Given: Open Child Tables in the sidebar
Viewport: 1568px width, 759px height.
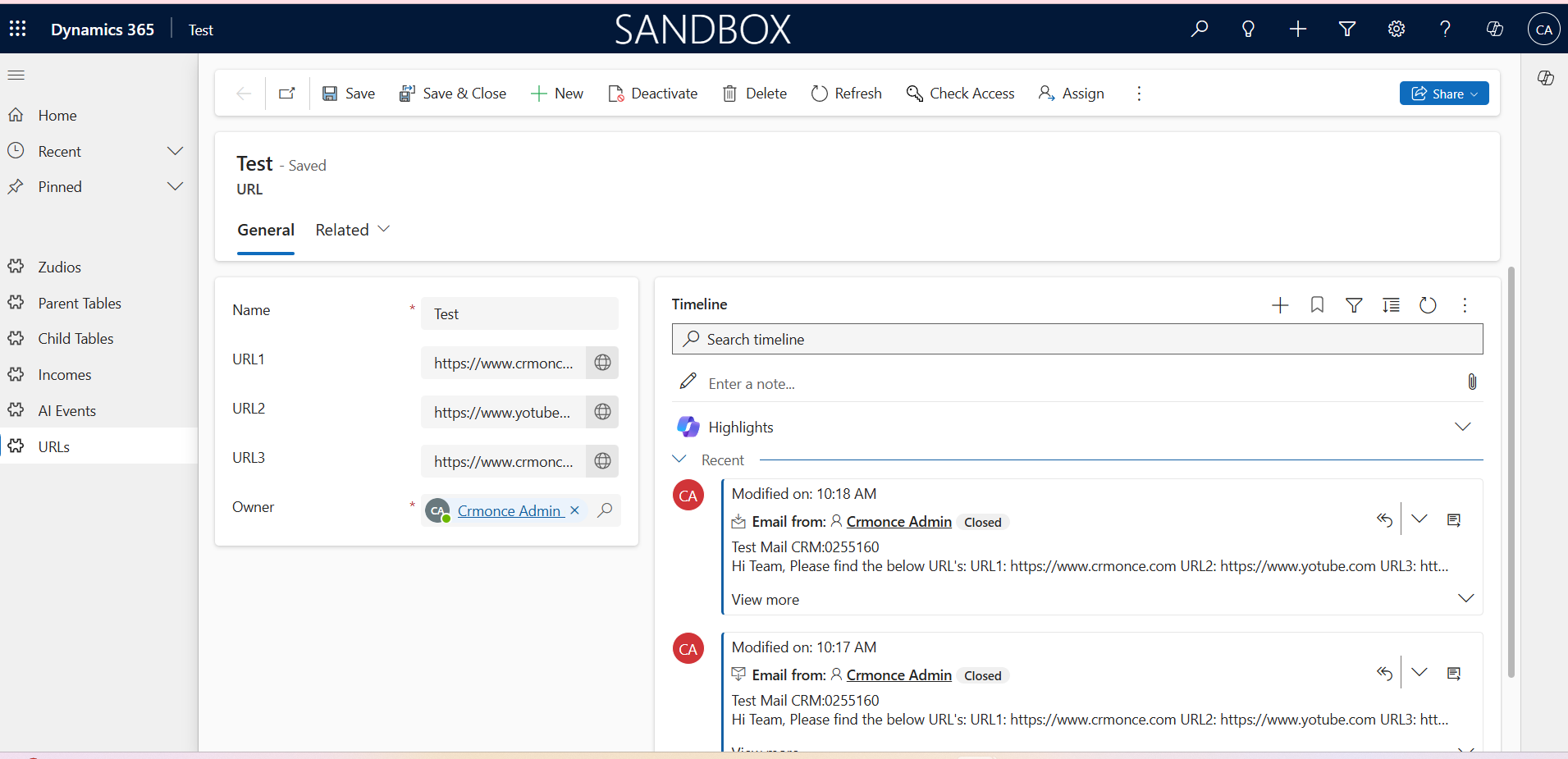Looking at the screenshot, I should click(x=75, y=339).
